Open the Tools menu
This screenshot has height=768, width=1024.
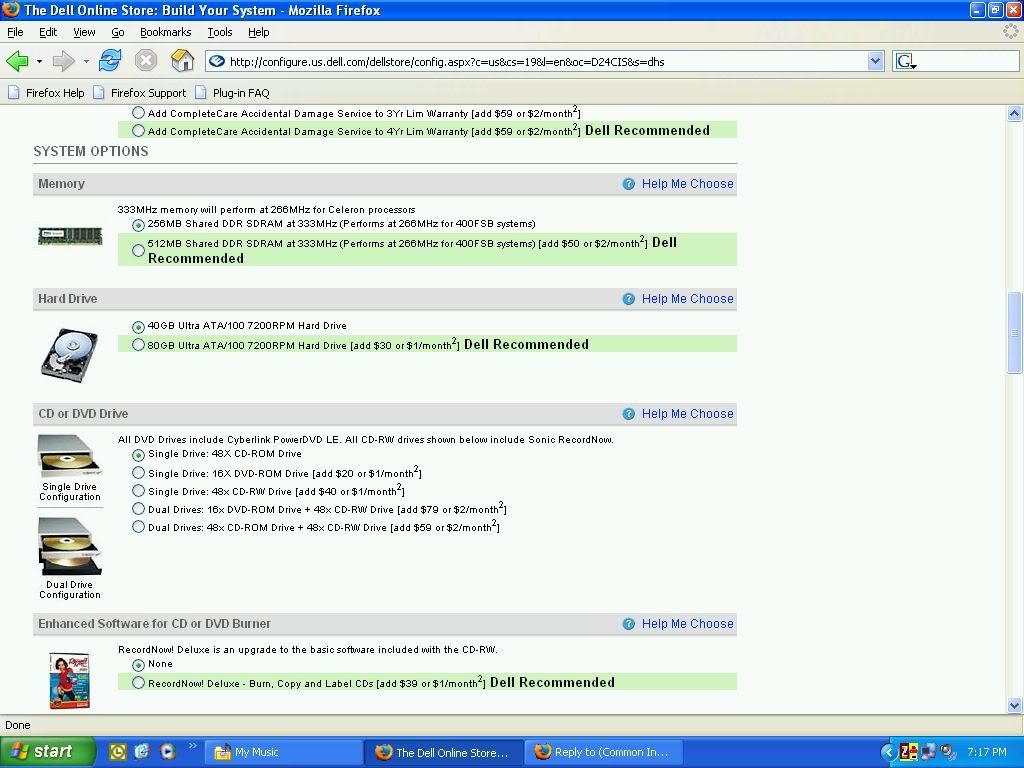pyautogui.click(x=219, y=32)
